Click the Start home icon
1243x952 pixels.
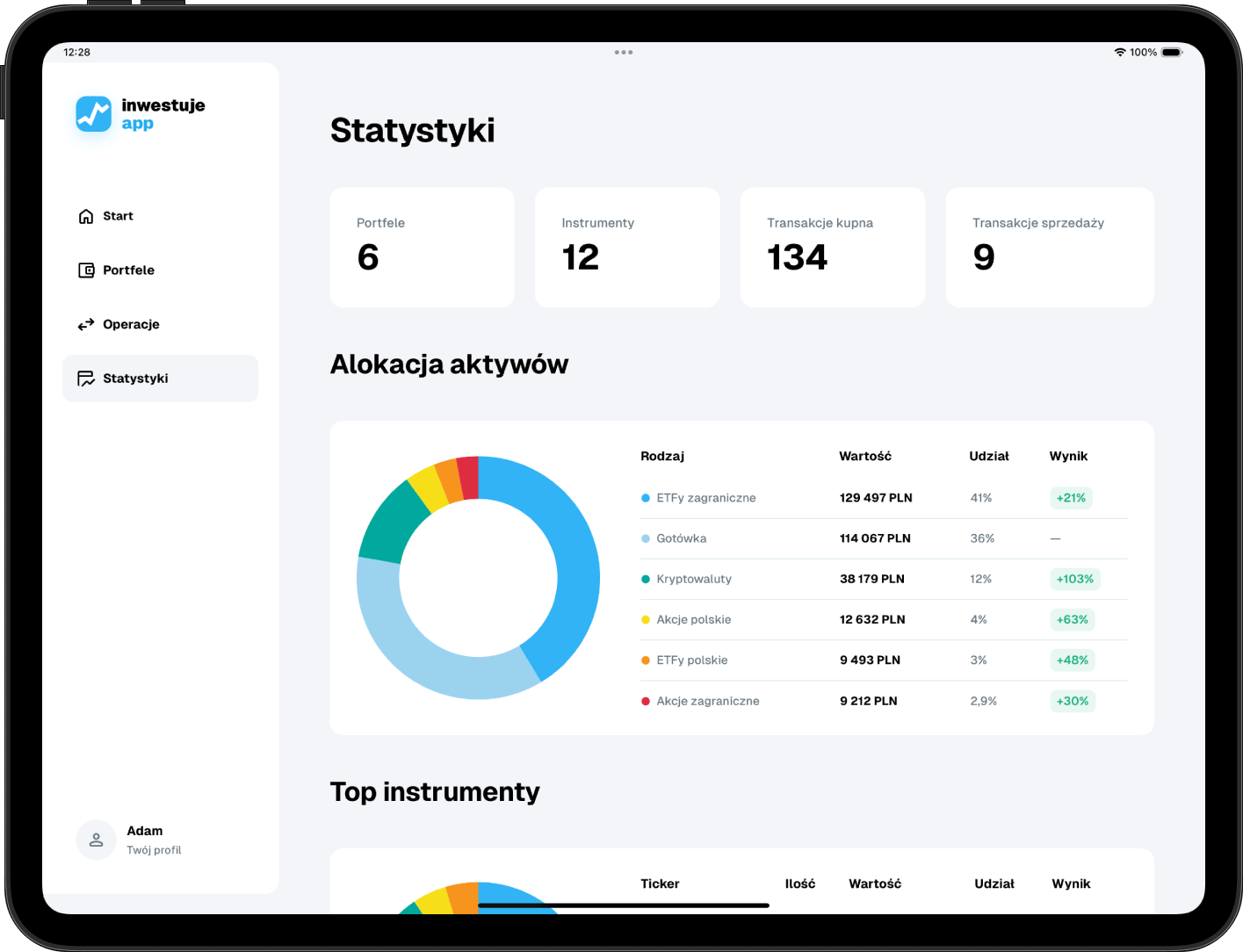click(x=86, y=216)
